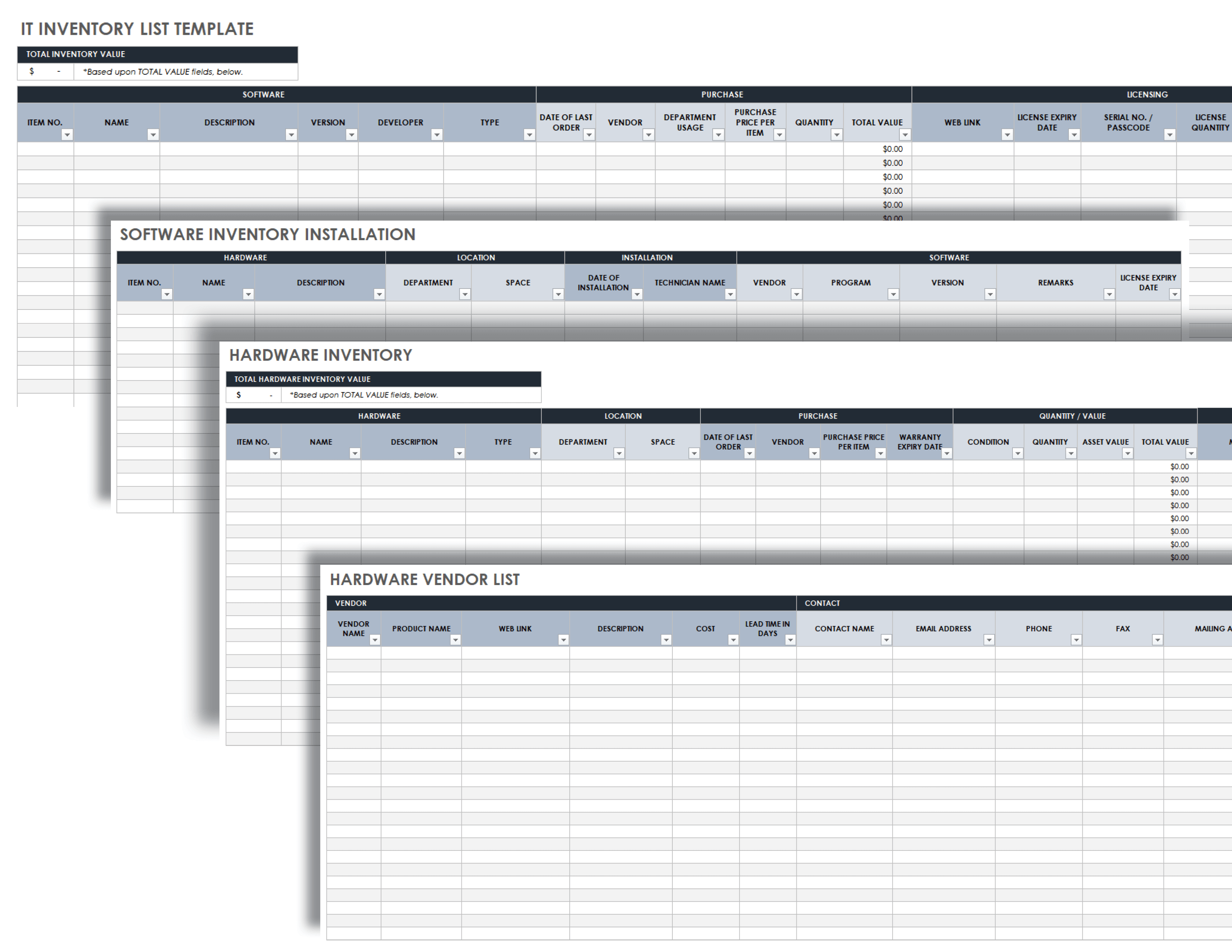Open the VENDOR filter in Software Installation sheet
This screenshot has width=1232, height=952.
pyautogui.click(x=797, y=295)
